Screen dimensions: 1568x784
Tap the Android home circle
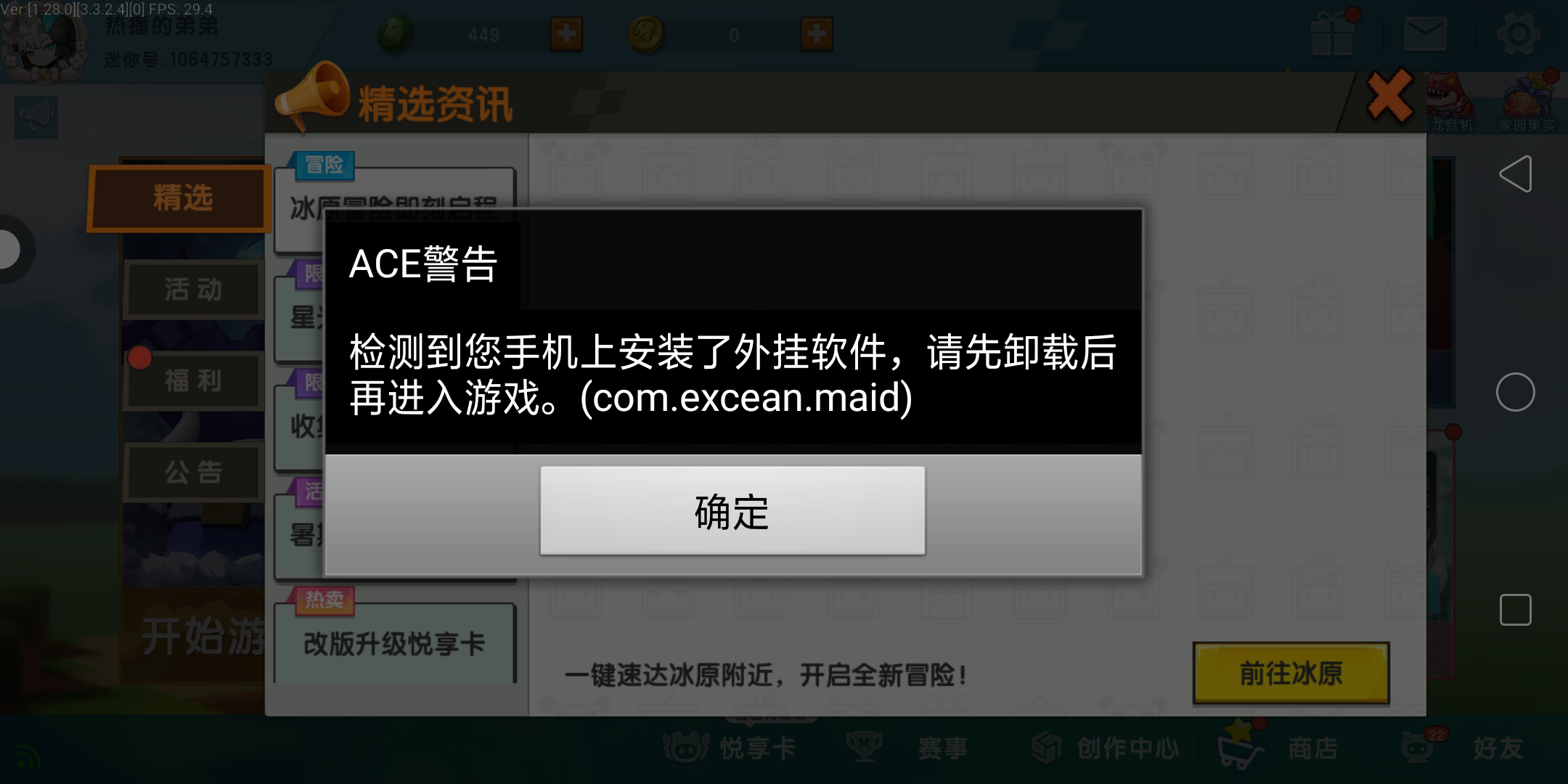[x=1516, y=392]
